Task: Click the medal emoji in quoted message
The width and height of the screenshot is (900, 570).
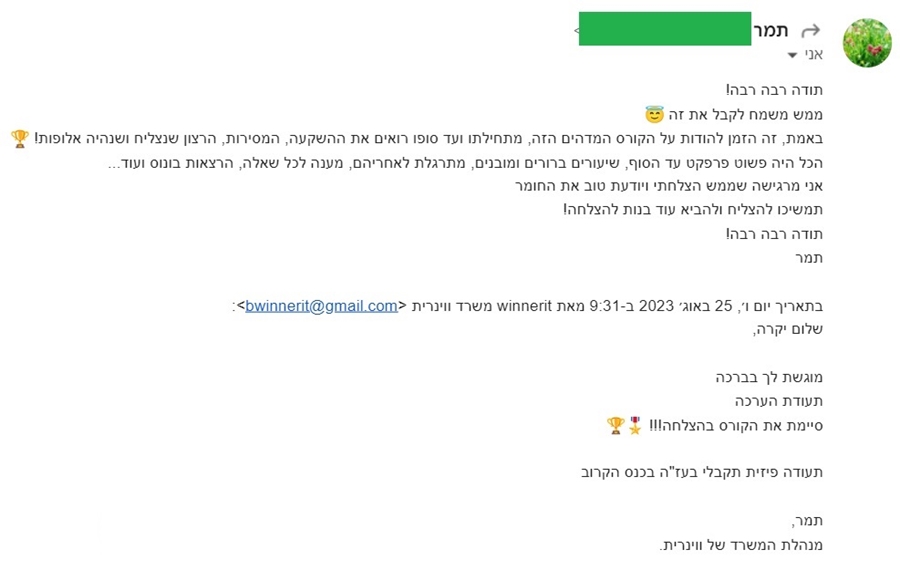Action: click(x=634, y=425)
